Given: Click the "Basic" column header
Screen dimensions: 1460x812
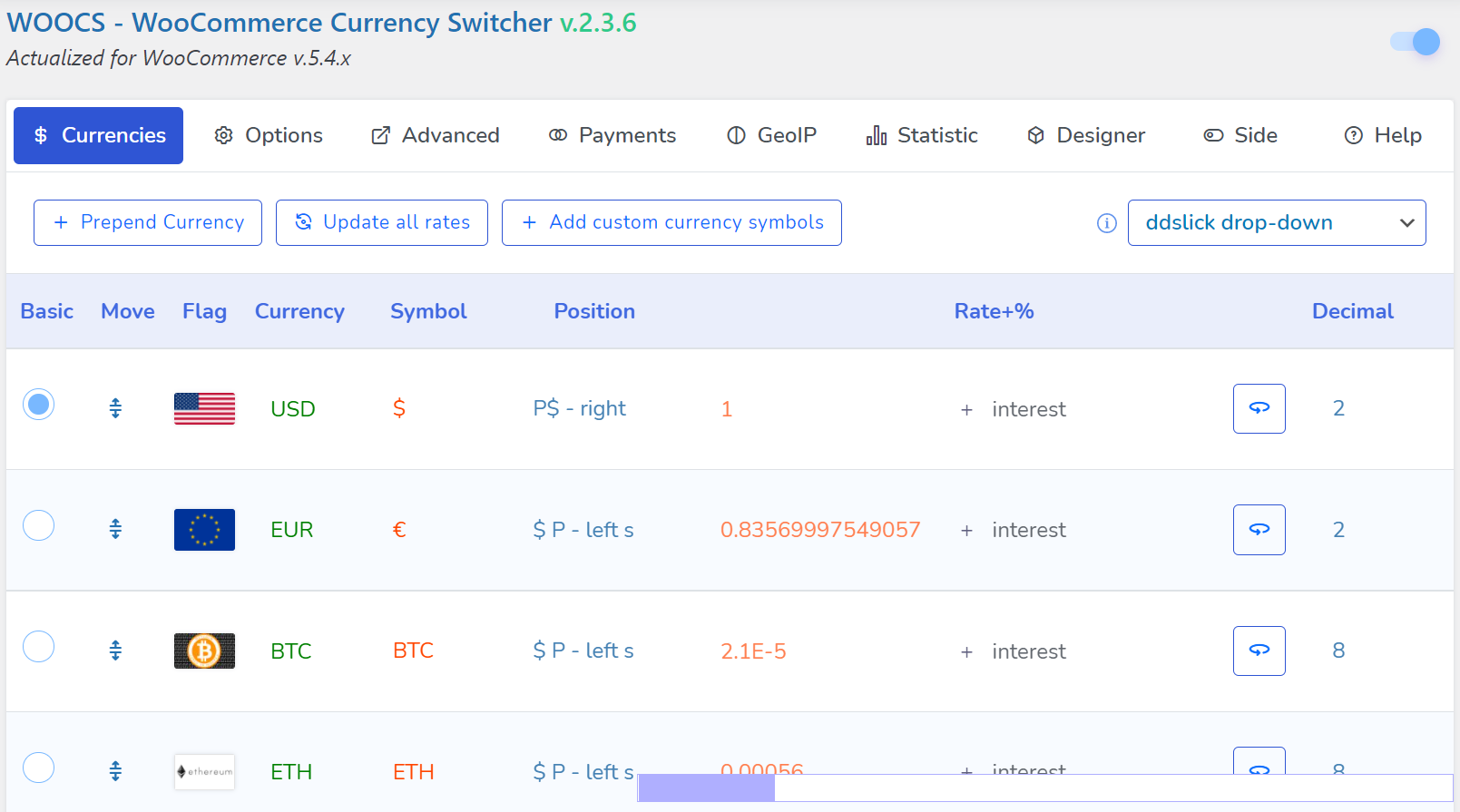Looking at the screenshot, I should click(x=46, y=311).
